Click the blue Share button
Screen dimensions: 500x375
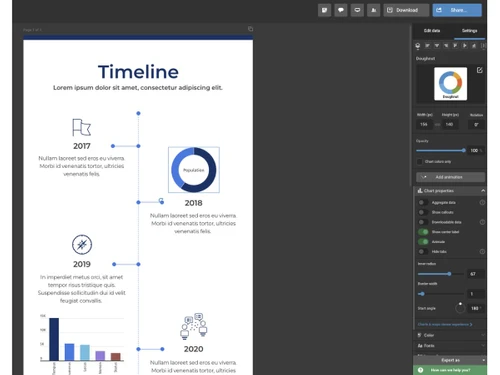click(457, 10)
